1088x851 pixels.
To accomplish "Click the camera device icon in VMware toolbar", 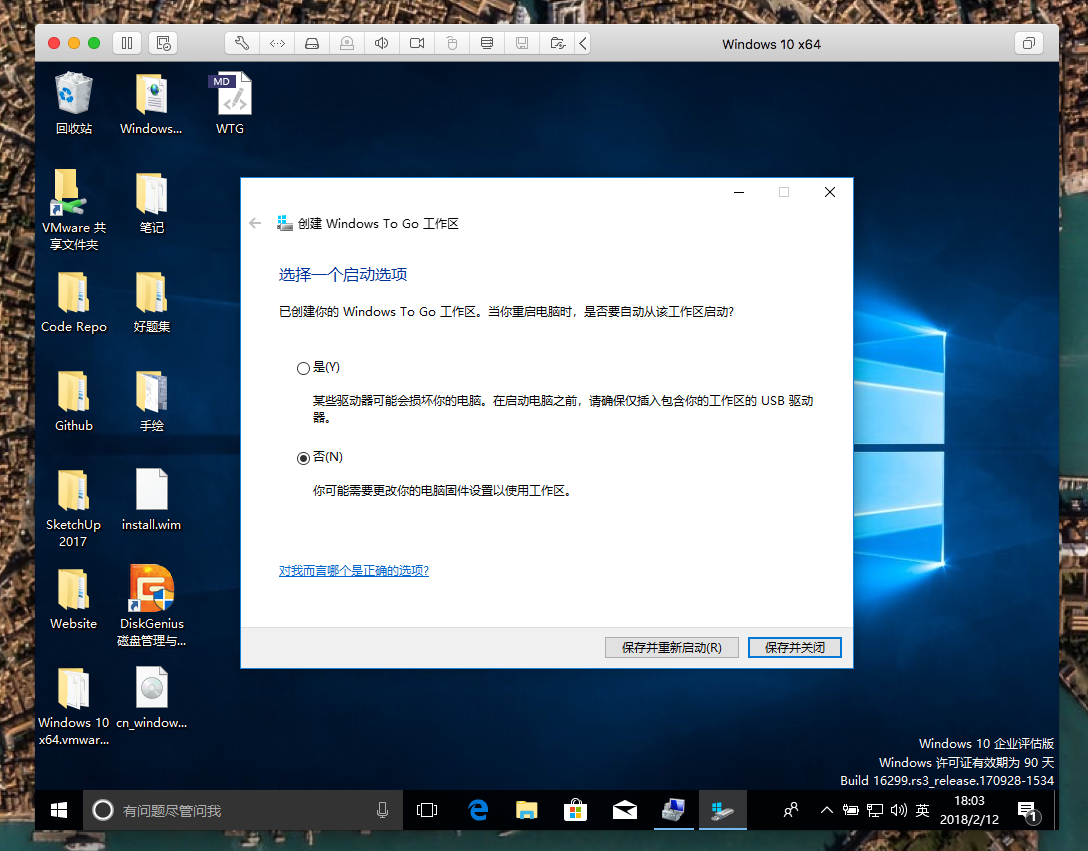I will (416, 43).
